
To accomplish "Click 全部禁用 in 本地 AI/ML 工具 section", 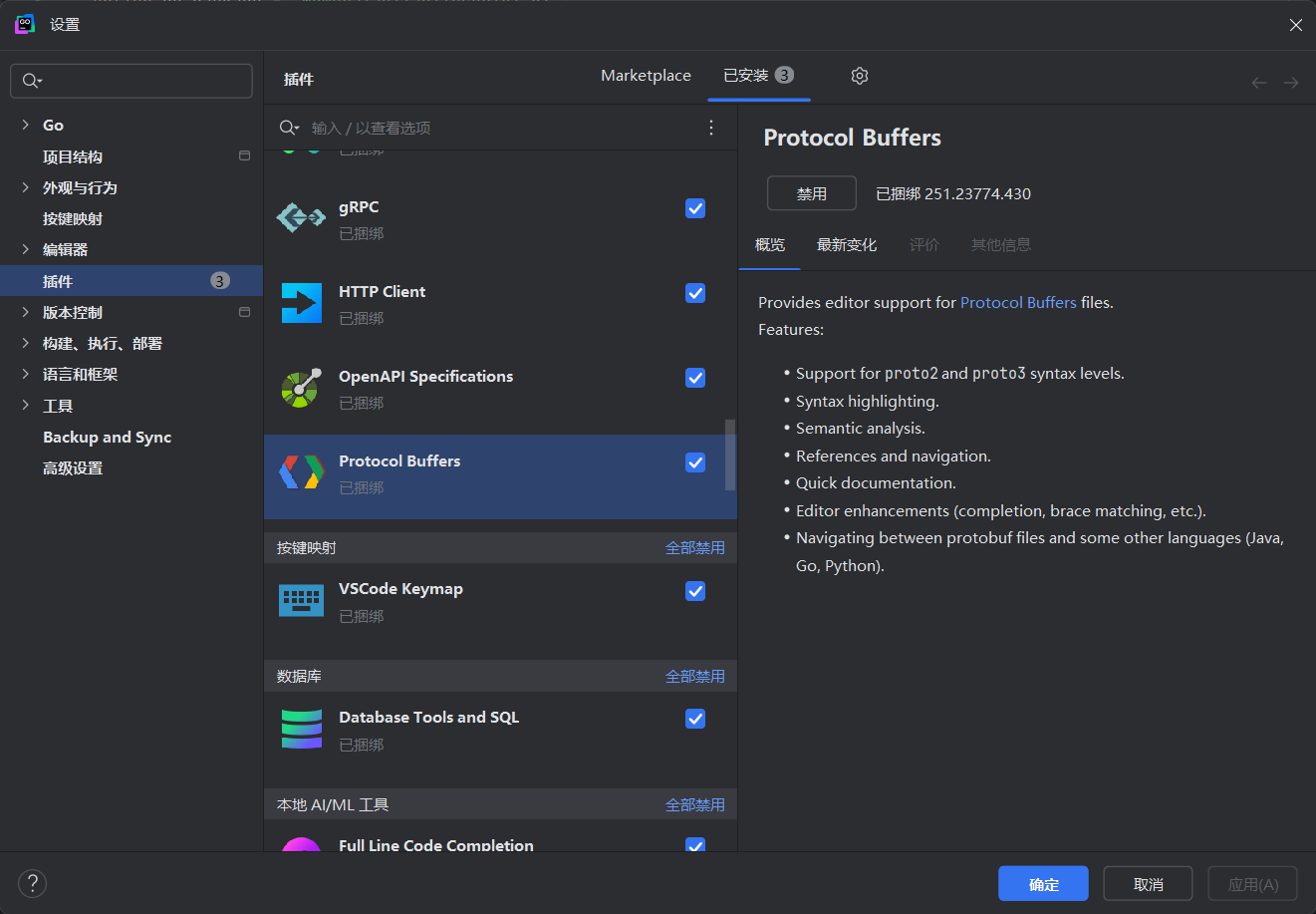I will tap(695, 805).
